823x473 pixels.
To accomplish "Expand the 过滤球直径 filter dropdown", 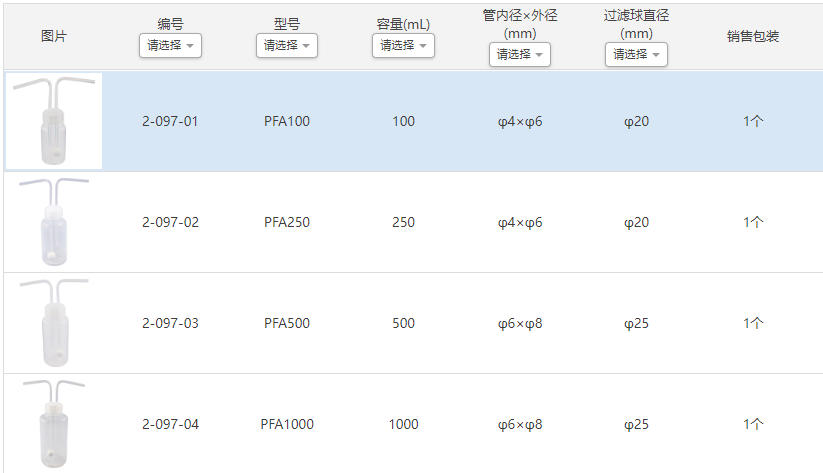I will tap(636, 54).
